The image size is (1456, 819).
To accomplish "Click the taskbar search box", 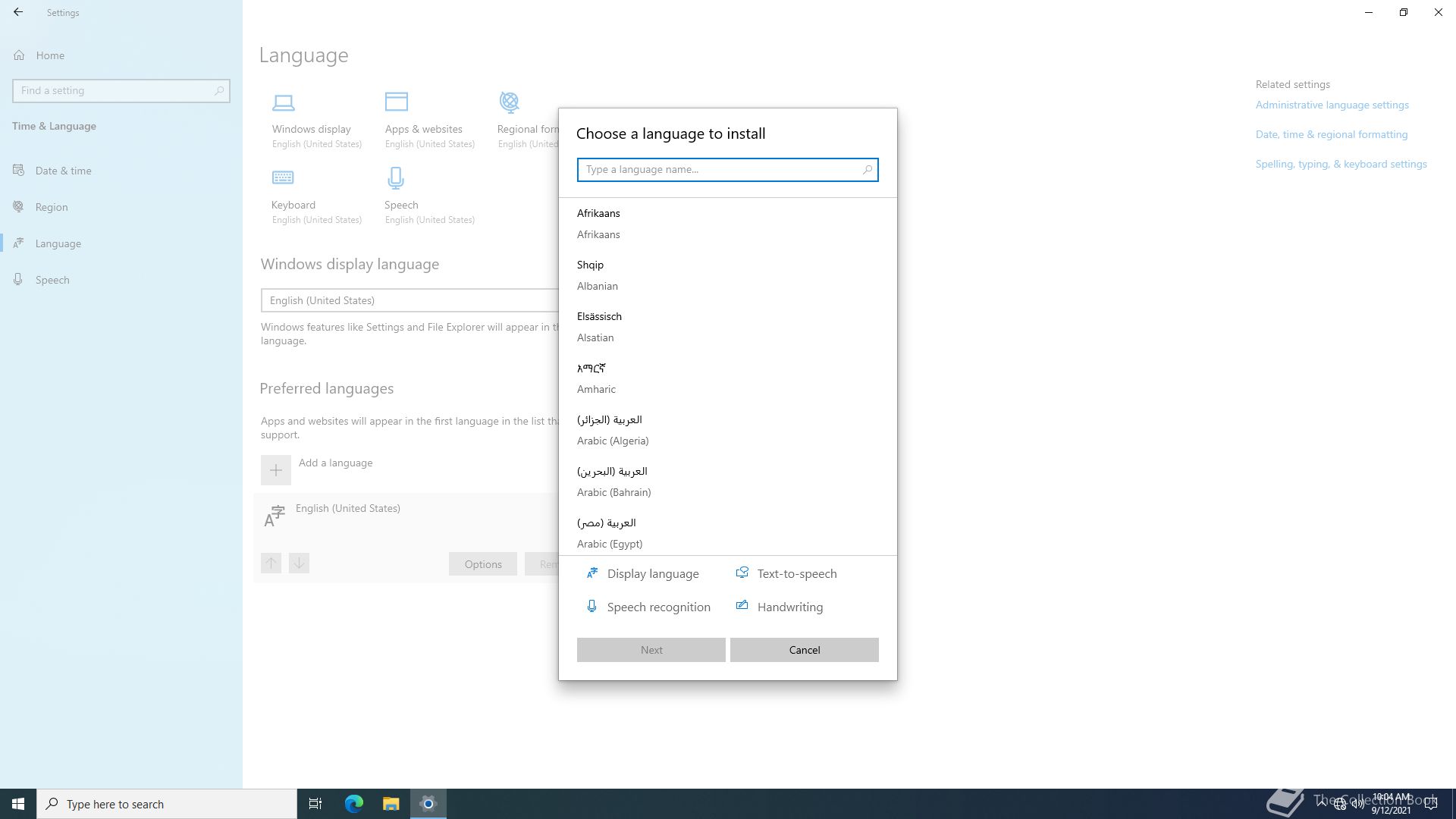I will (x=167, y=804).
